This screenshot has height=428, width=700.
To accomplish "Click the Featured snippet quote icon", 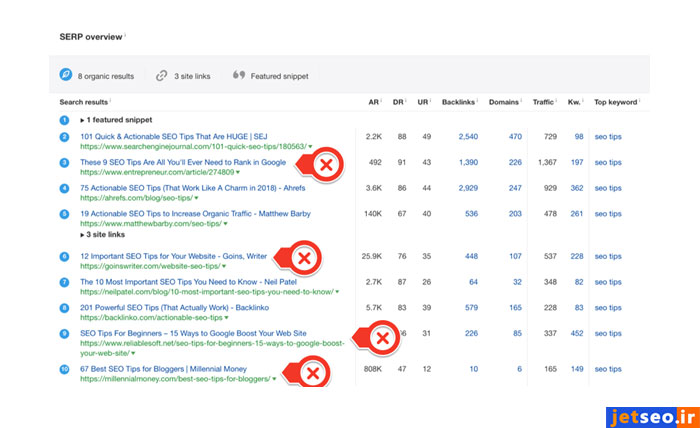I will coord(239,75).
